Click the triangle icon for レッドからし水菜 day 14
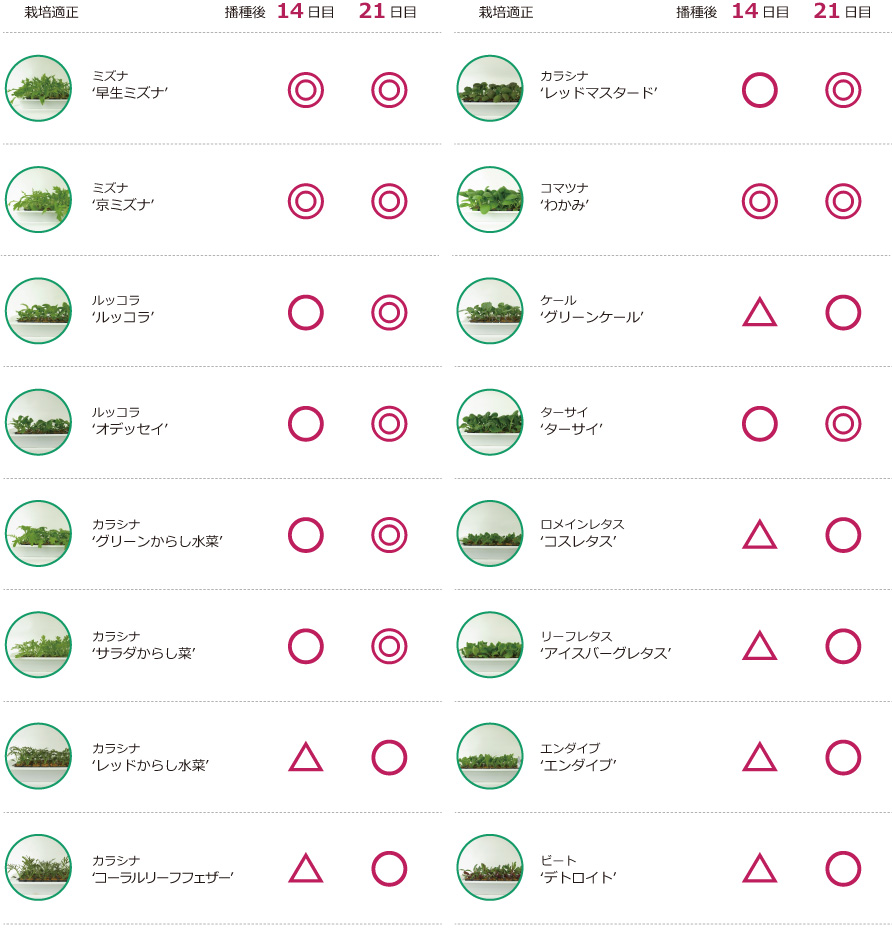The height and width of the screenshot is (929, 892). pos(306,757)
